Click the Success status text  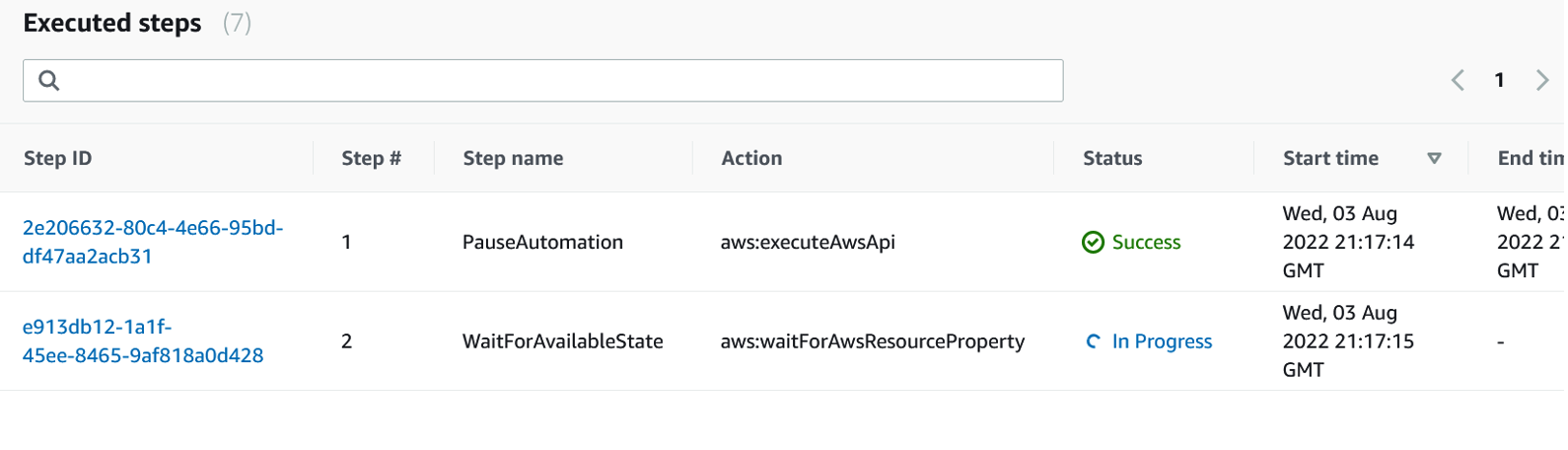[x=1146, y=243]
